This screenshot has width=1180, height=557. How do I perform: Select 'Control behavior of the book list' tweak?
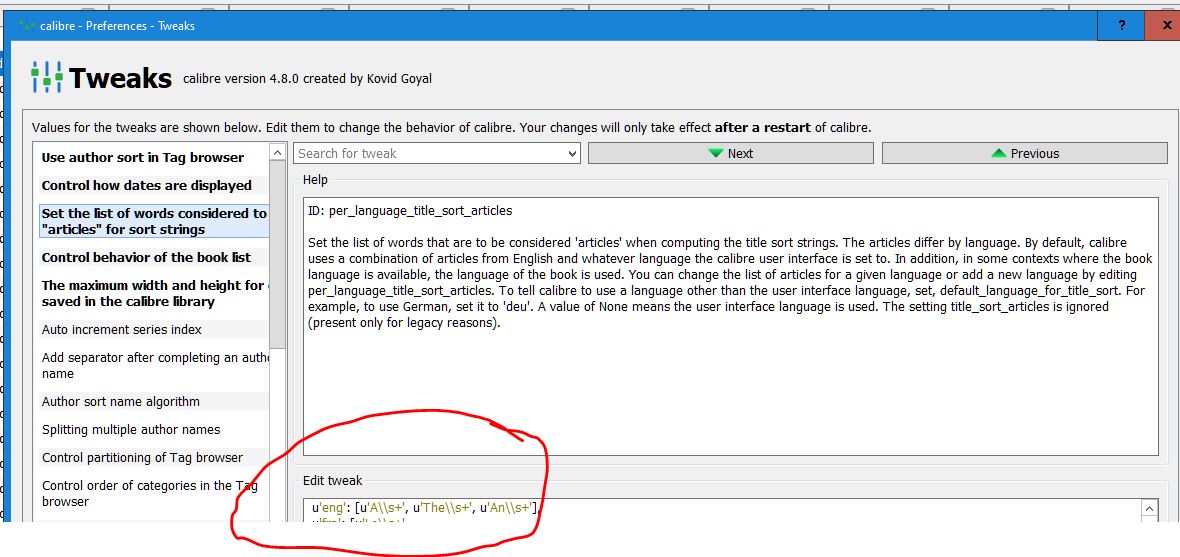coord(154,257)
